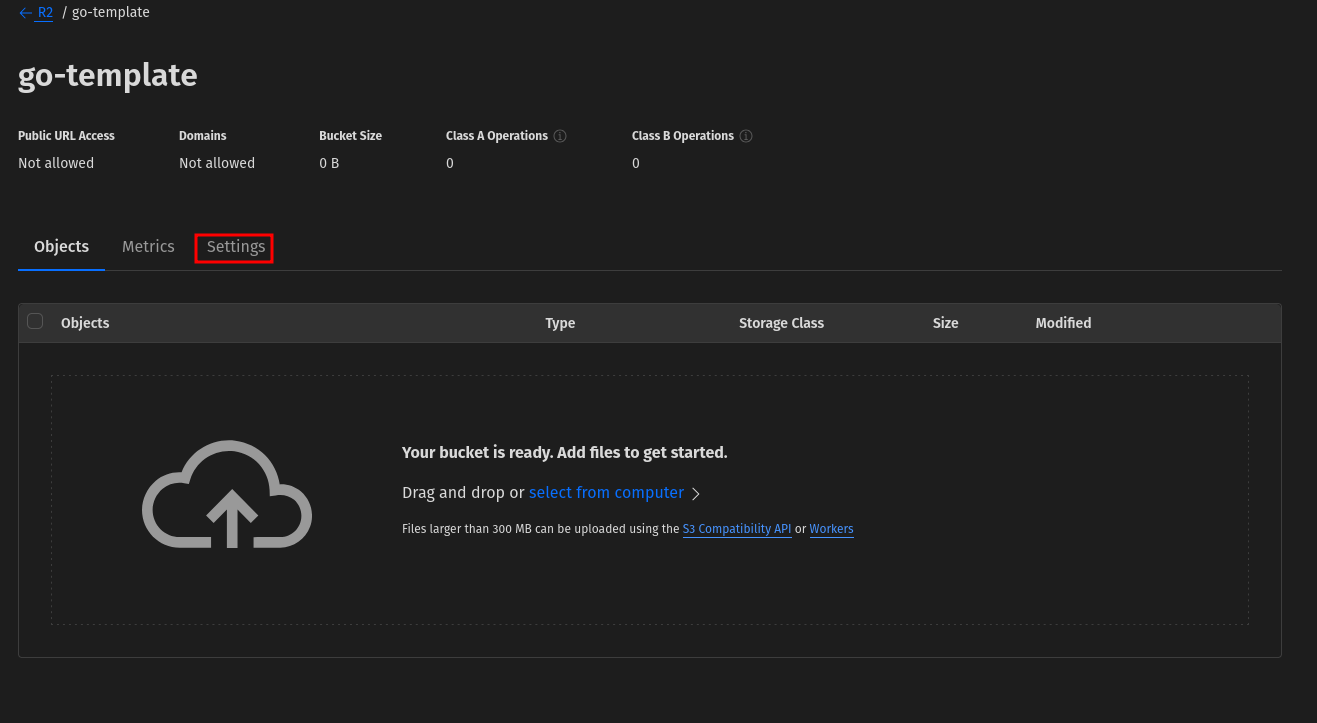
Task: Click the Storage Class column header
Action: tap(781, 323)
